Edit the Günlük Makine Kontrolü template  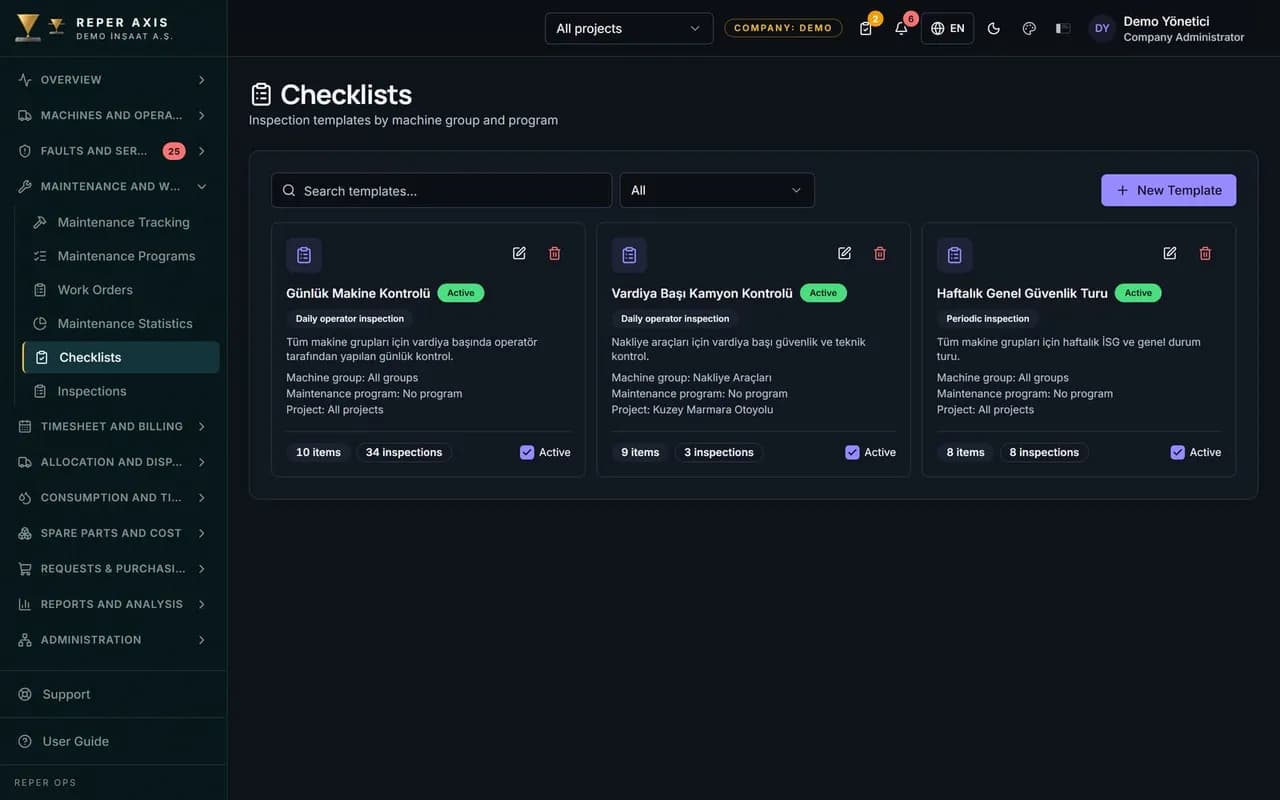point(519,253)
